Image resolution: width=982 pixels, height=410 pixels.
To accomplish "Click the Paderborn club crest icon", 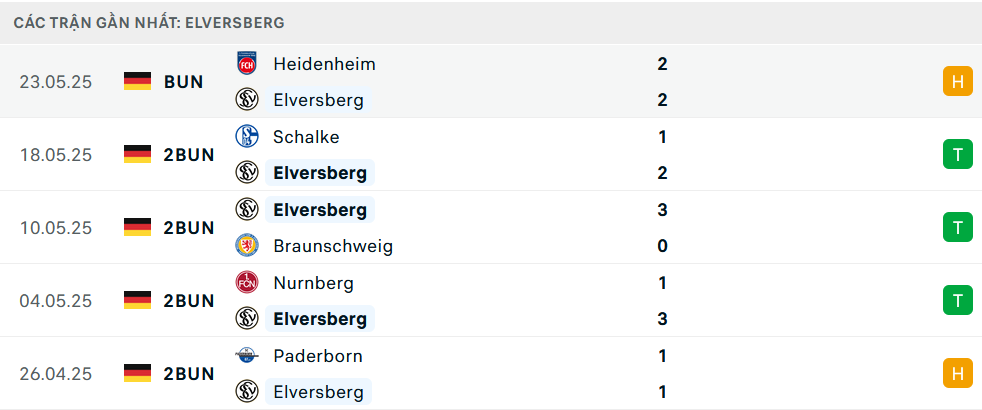I will click(247, 356).
